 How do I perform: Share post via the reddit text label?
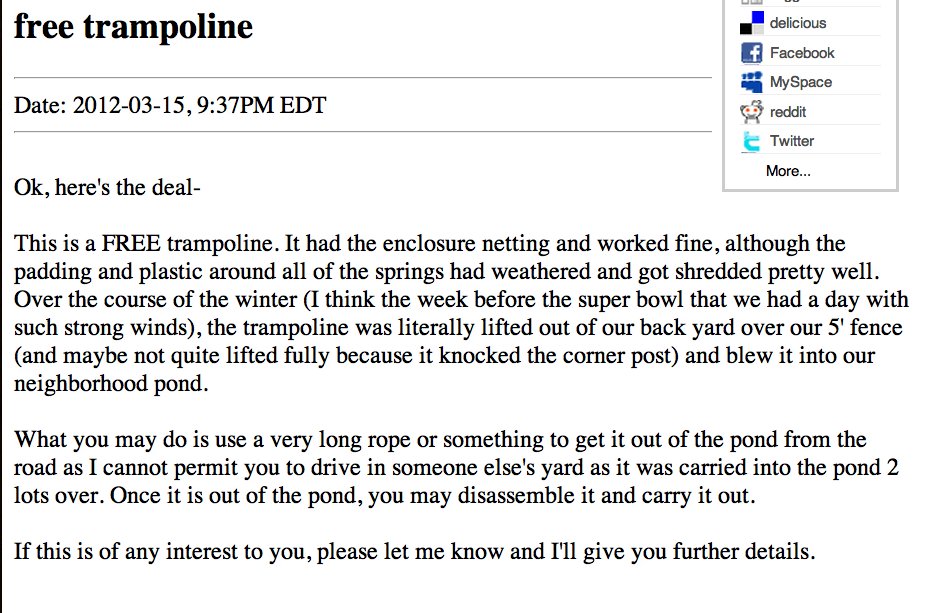tap(788, 112)
